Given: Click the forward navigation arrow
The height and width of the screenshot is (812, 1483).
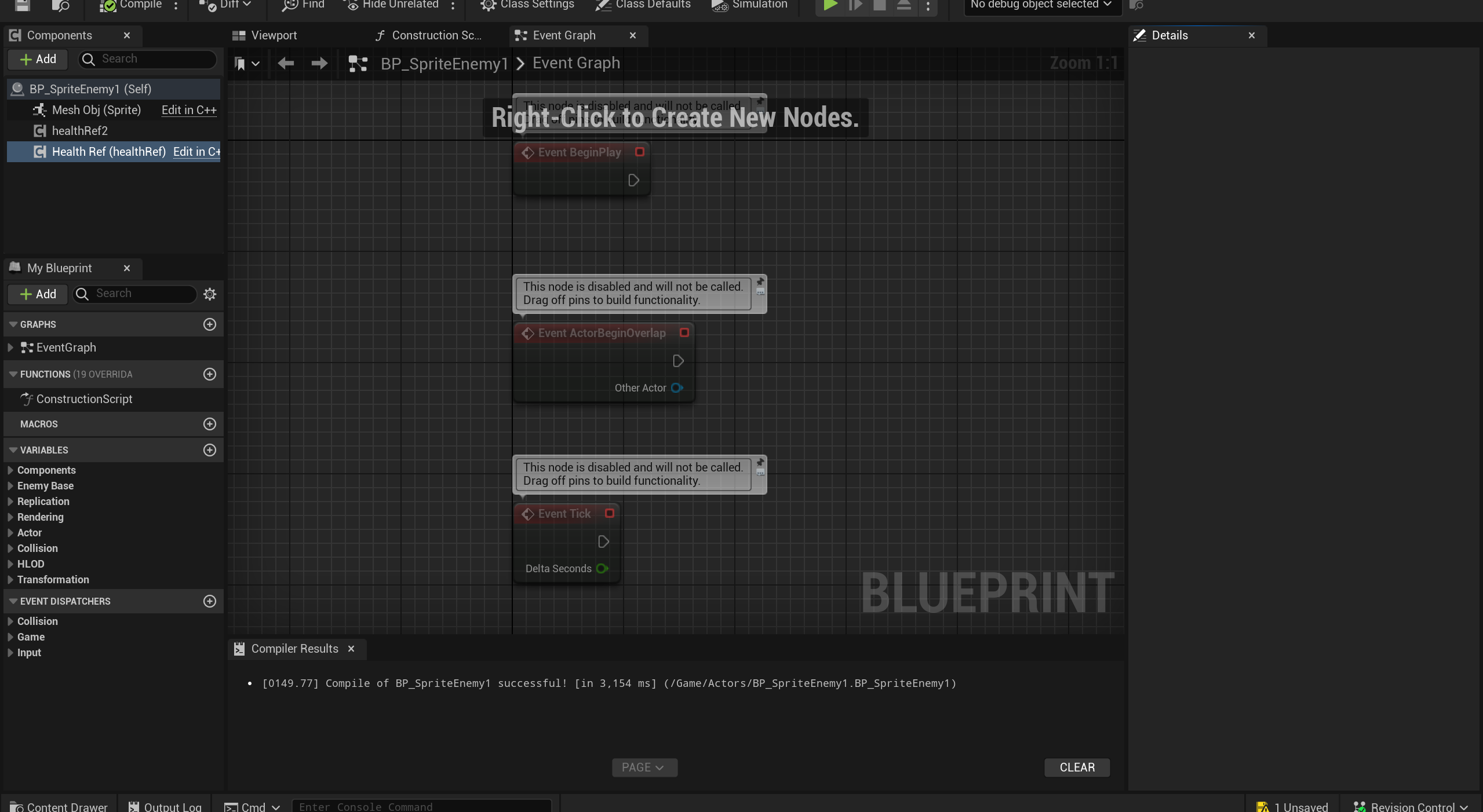Looking at the screenshot, I should tap(319, 63).
